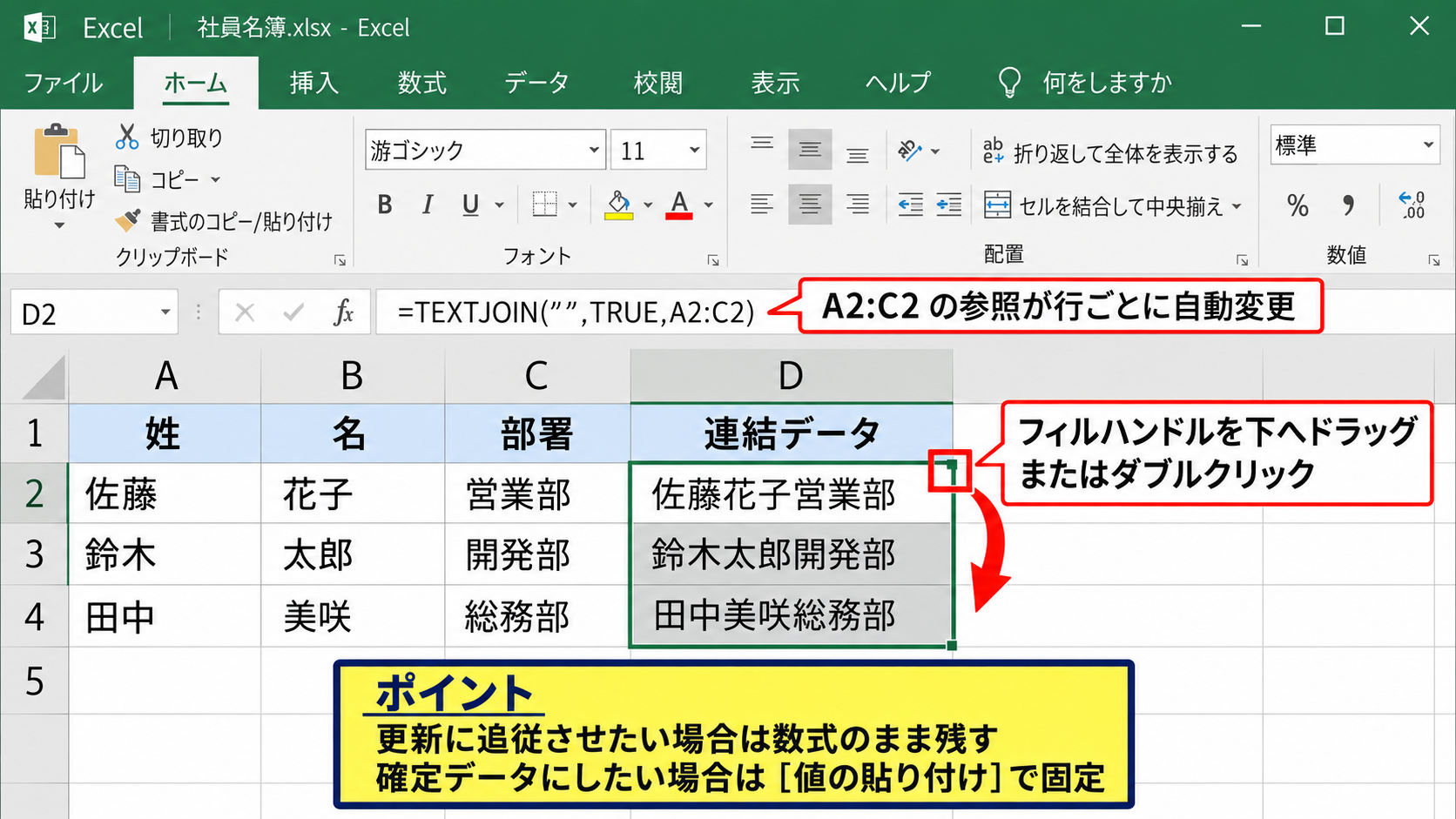
Task: Switch to the 数式 tab
Action: coord(421,83)
